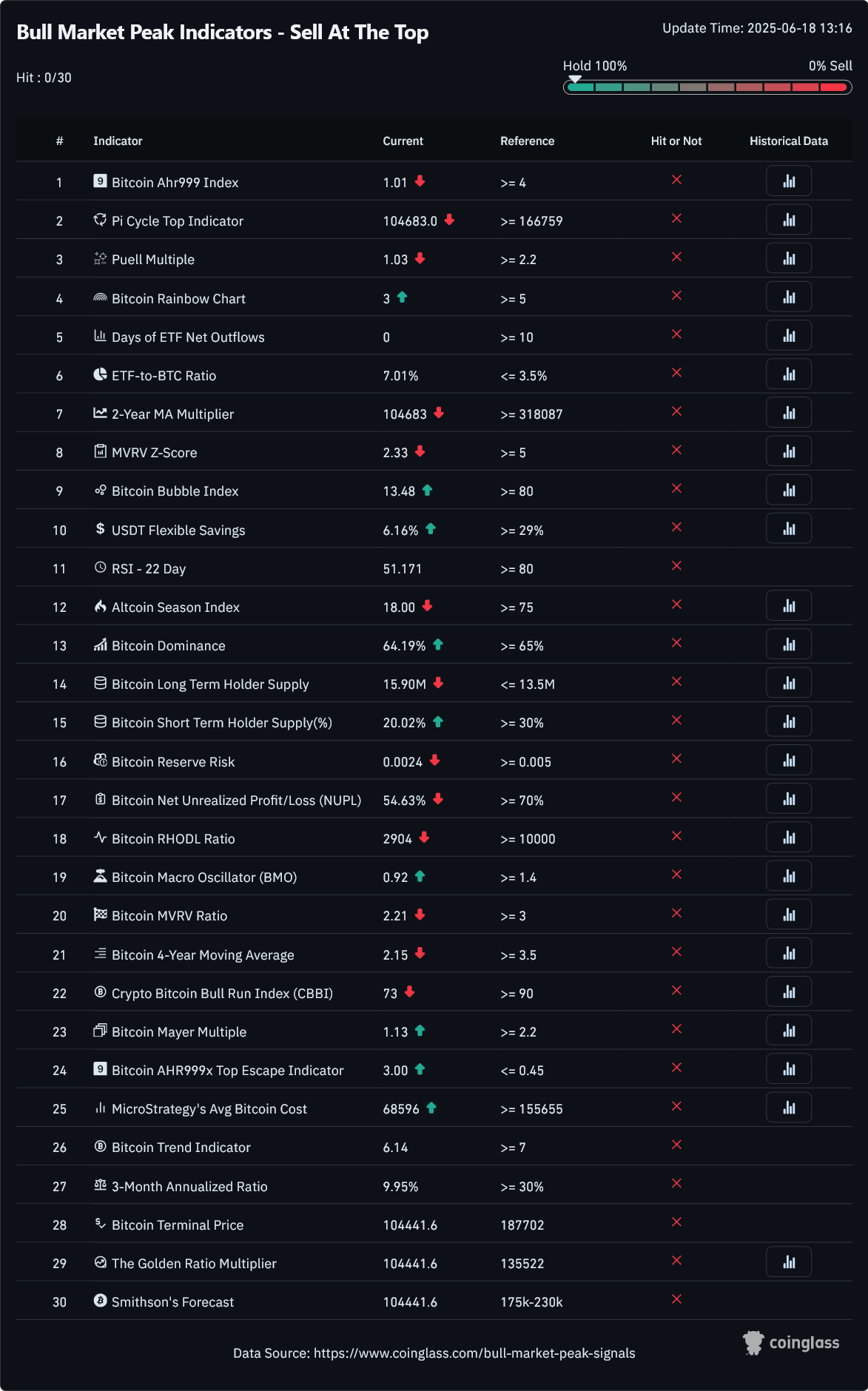Click the Current column header
This screenshot has height=1391, width=868.
[x=403, y=141]
